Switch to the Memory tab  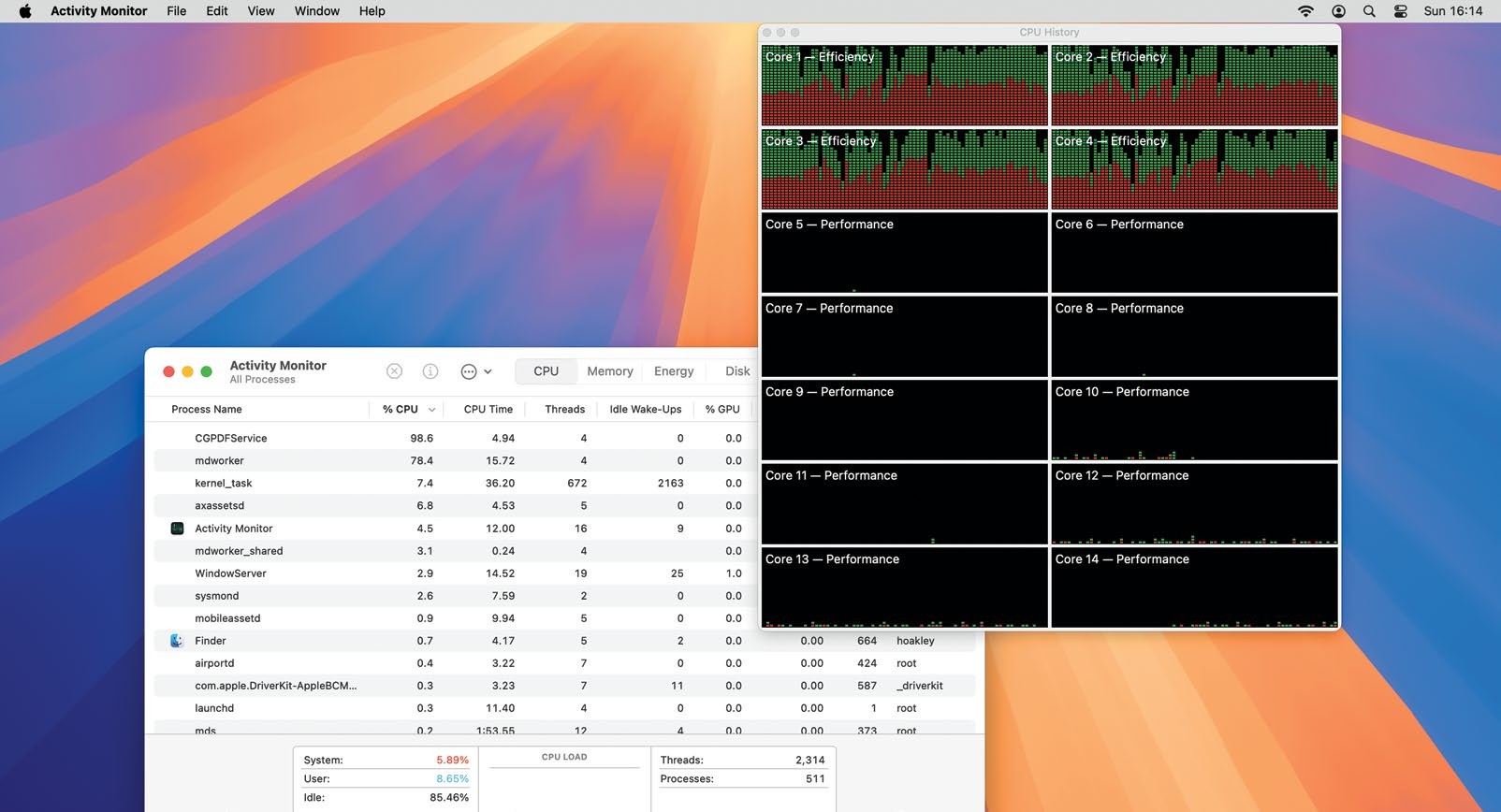tap(610, 371)
